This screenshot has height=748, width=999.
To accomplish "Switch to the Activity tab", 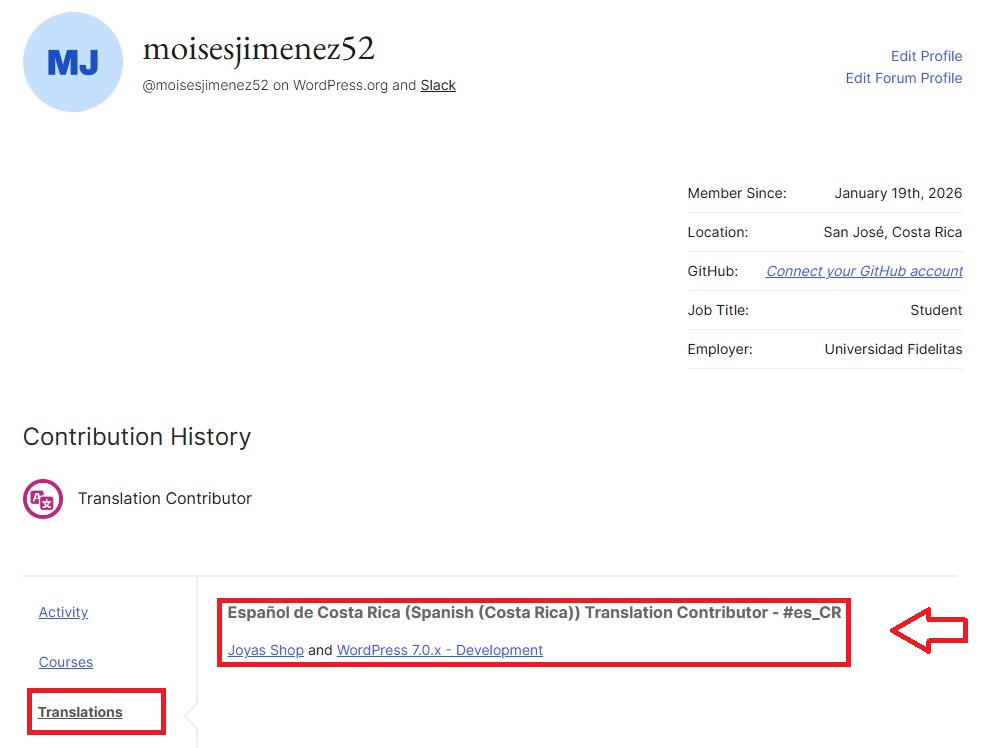I will [63, 612].
